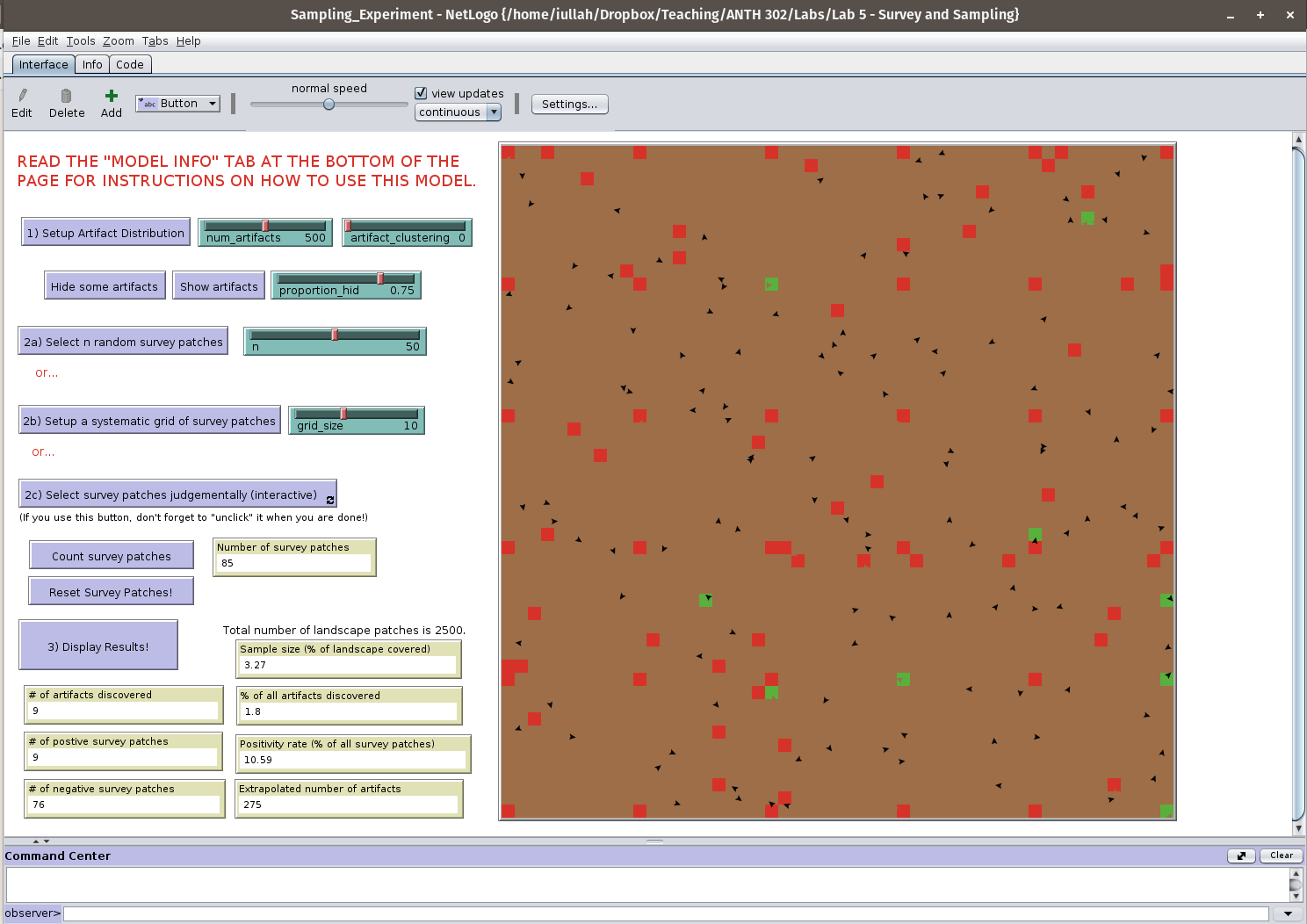Click the Delete trash can icon
1307x924 pixels.
[x=66, y=96]
